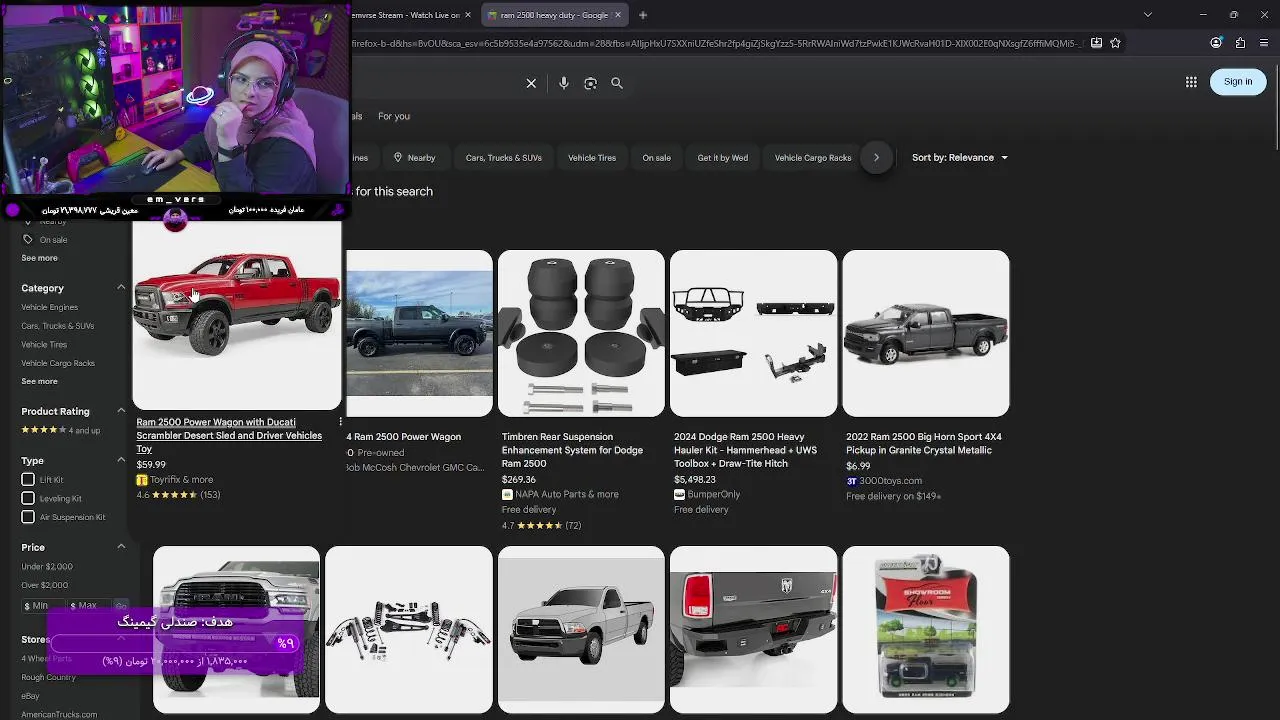Filter by eBay store
1280x720 pixels.
(x=30, y=696)
